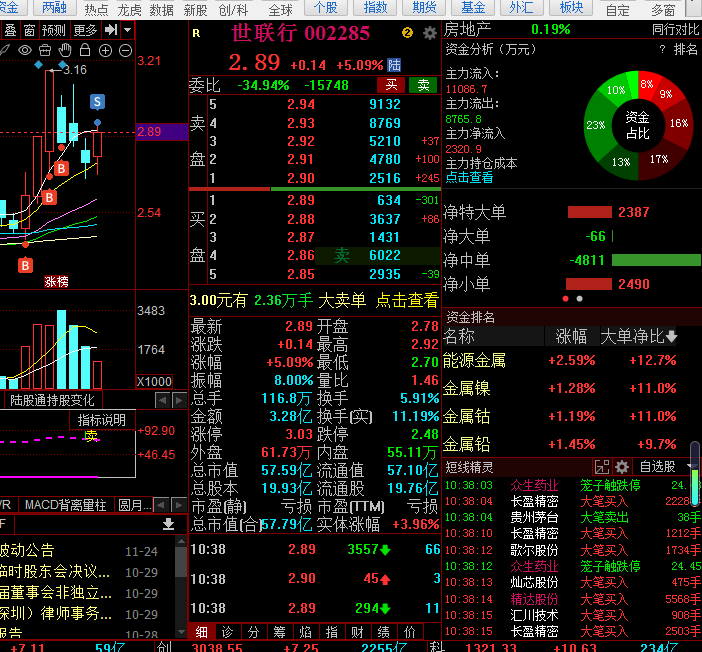The width and height of the screenshot is (702, 652).
Task: Click the 指标说明 button
Action: pyautogui.click(x=102, y=420)
